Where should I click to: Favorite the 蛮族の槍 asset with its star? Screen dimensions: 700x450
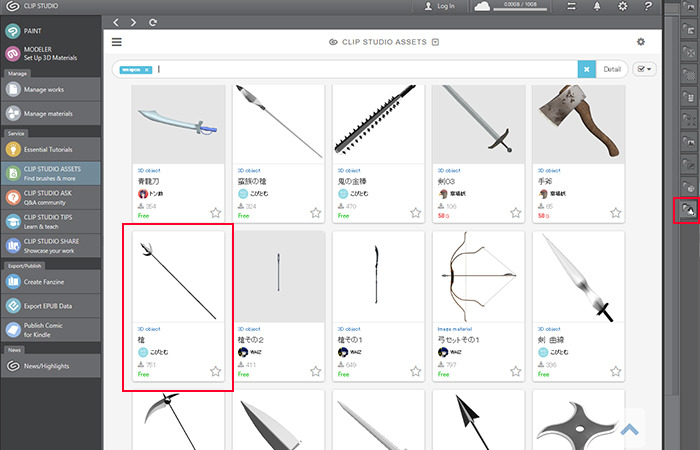pyautogui.click(x=316, y=212)
